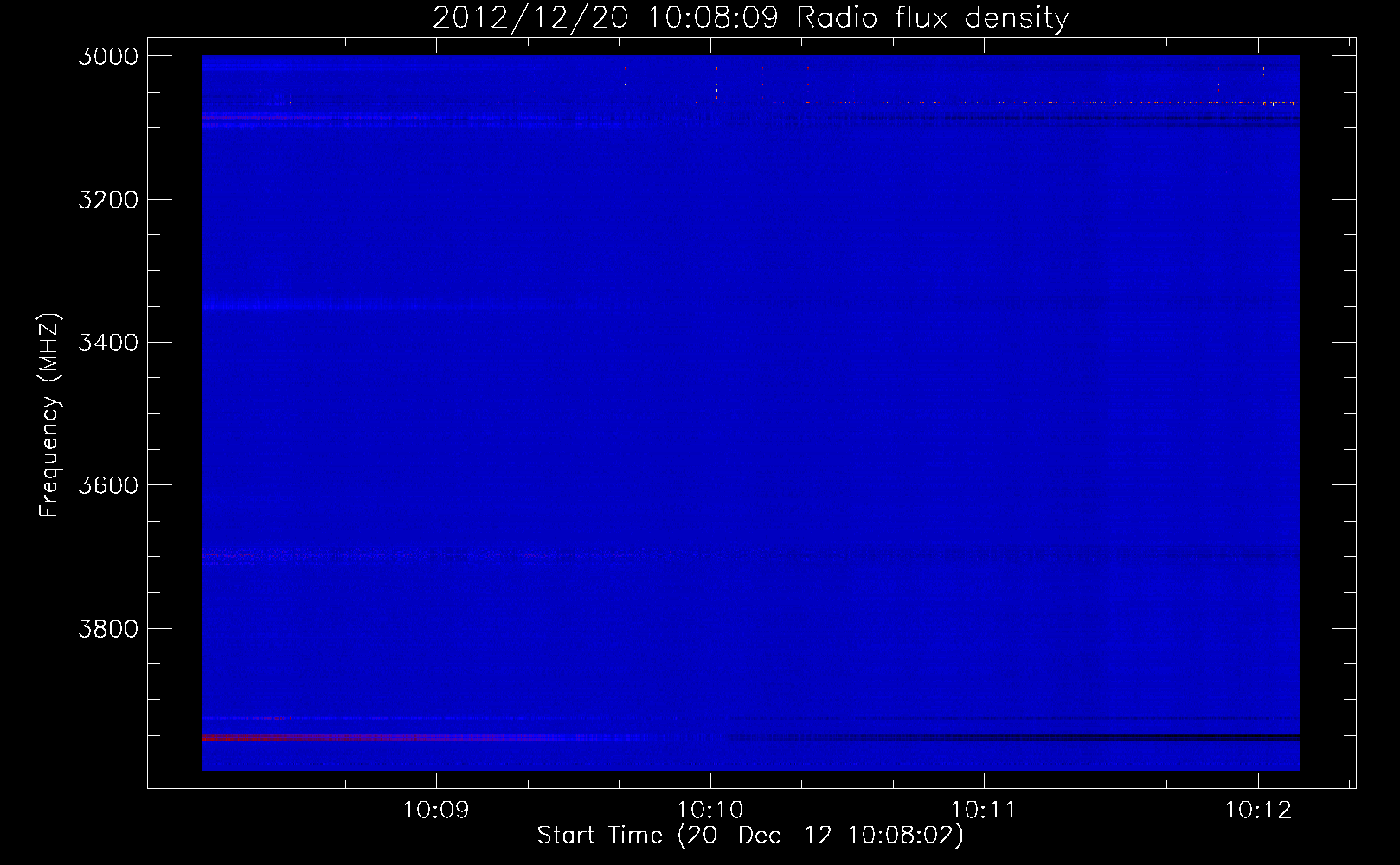Click the 10:09 time tick label
This screenshot has width=1400, height=865.
pos(436,810)
